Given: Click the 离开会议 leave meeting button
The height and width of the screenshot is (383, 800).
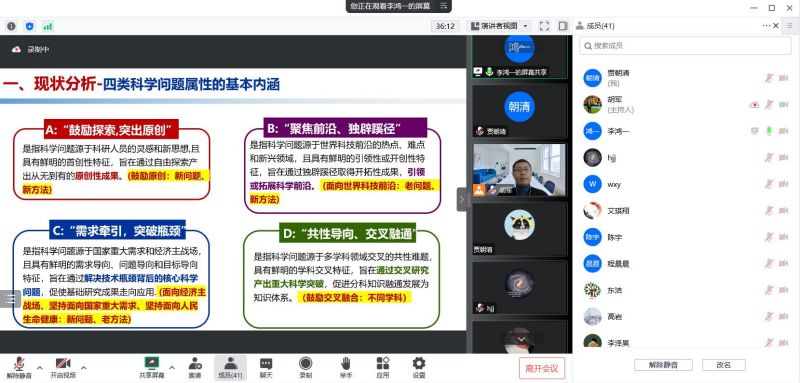Looking at the screenshot, I should (x=542, y=368).
